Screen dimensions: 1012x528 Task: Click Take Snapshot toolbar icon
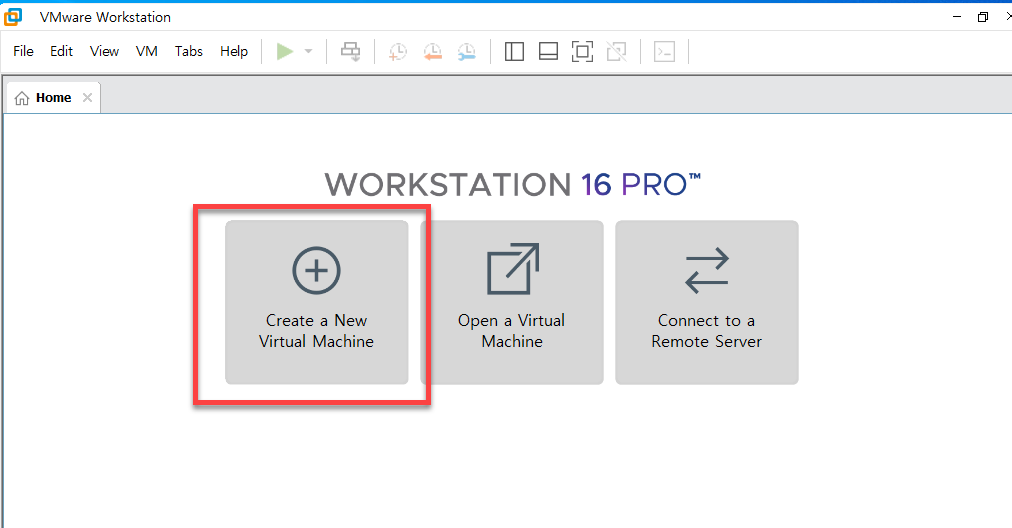click(398, 52)
